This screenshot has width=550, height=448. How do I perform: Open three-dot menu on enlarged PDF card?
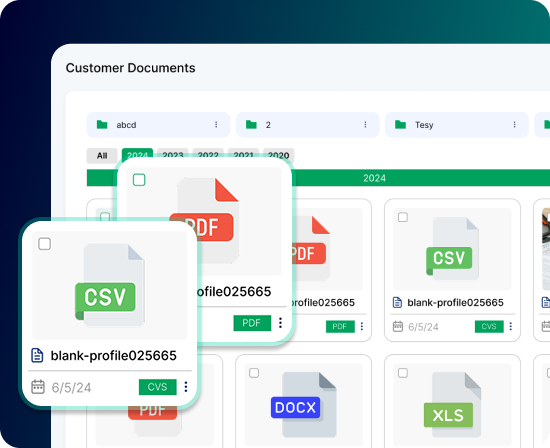click(280, 323)
